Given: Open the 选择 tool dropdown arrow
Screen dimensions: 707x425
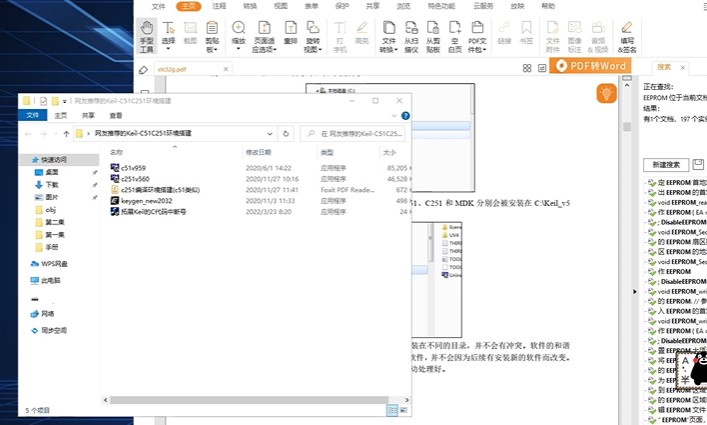Looking at the screenshot, I should coord(168,49).
